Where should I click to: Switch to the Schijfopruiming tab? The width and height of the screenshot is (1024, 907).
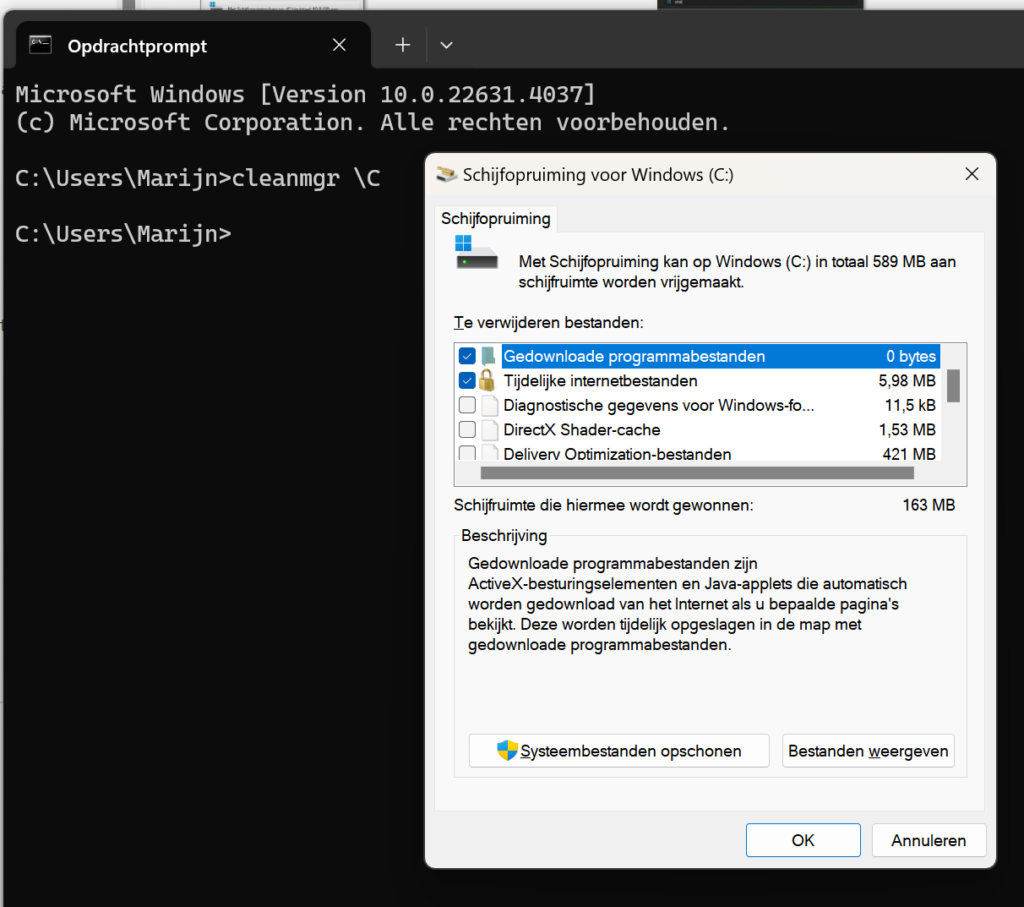pos(496,219)
